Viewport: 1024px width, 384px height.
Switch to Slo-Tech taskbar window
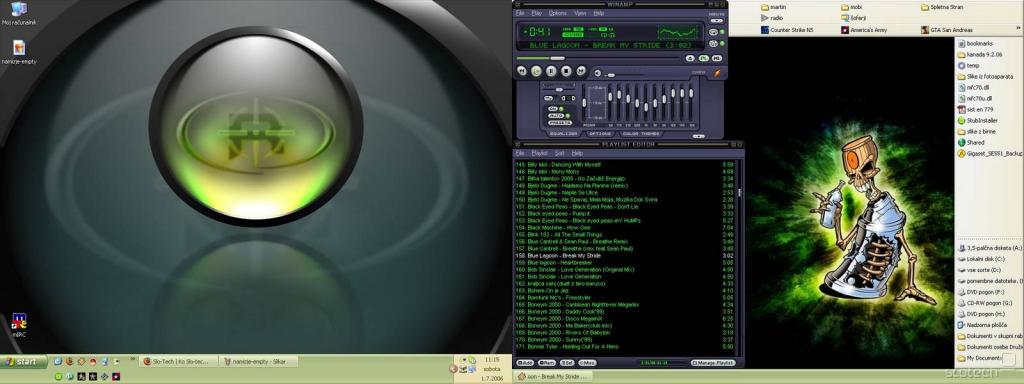[177, 361]
